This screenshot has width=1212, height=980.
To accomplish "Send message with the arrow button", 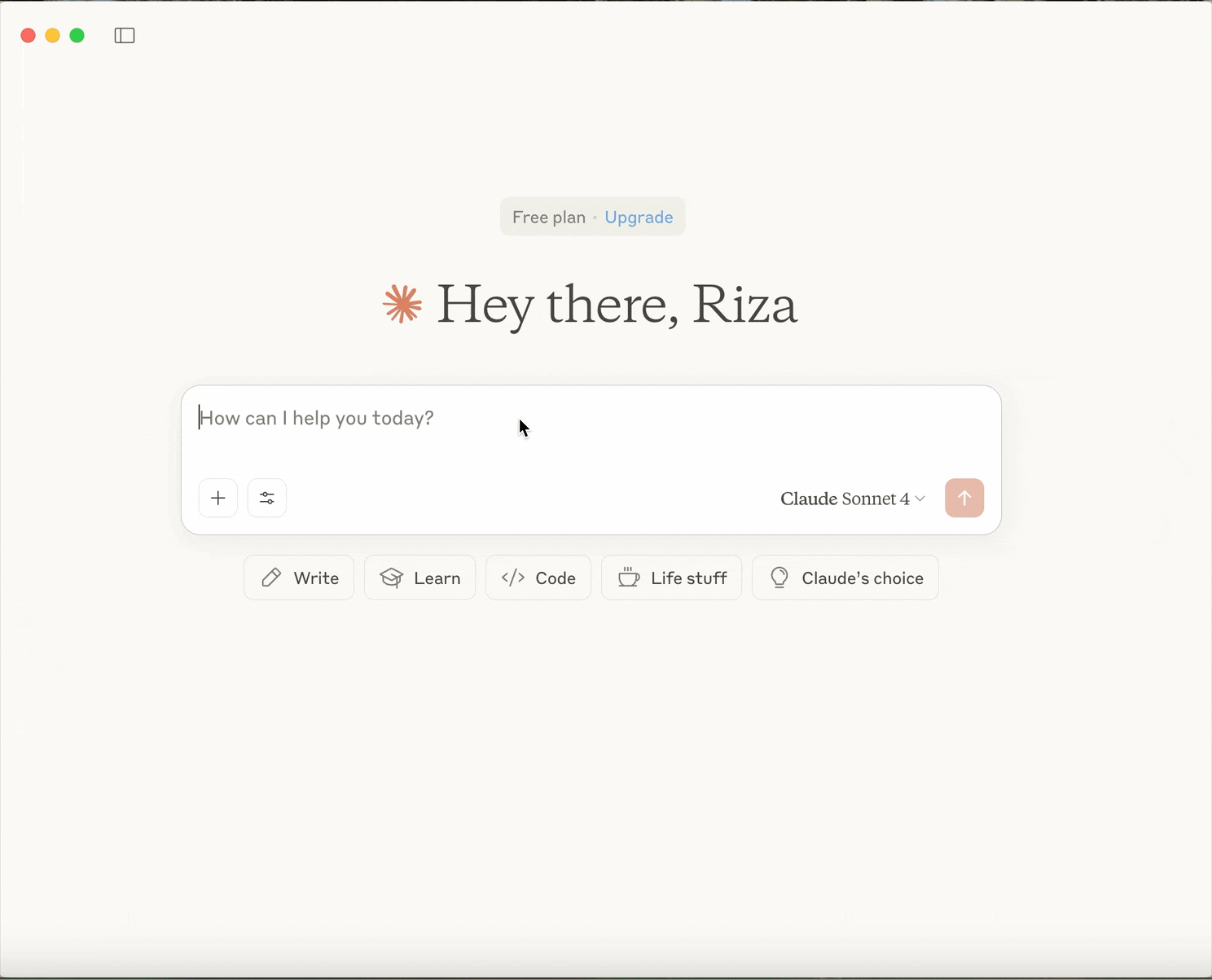I will pyautogui.click(x=964, y=498).
